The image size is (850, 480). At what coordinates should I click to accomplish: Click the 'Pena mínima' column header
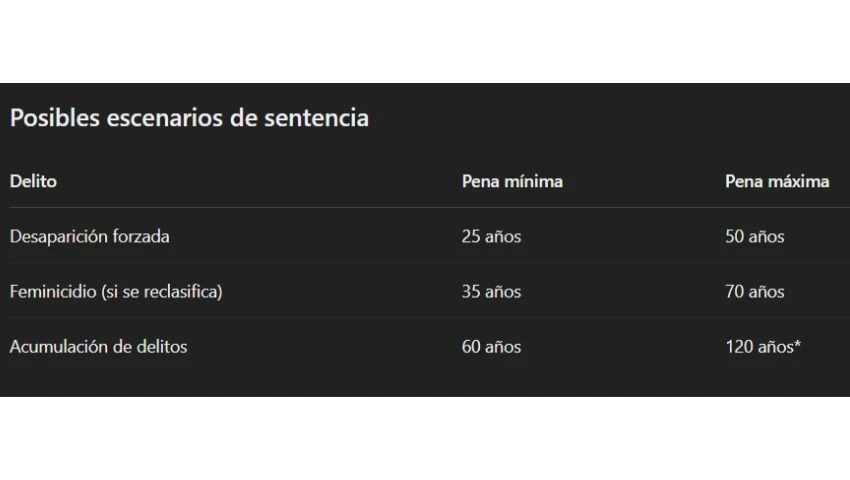tap(512, 182)
